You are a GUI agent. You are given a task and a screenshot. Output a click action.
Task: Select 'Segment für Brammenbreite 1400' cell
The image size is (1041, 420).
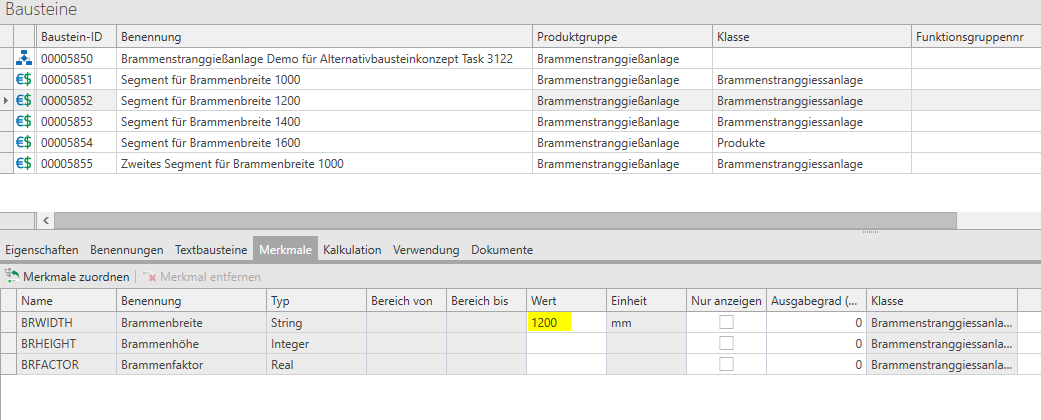click(324, 121)
